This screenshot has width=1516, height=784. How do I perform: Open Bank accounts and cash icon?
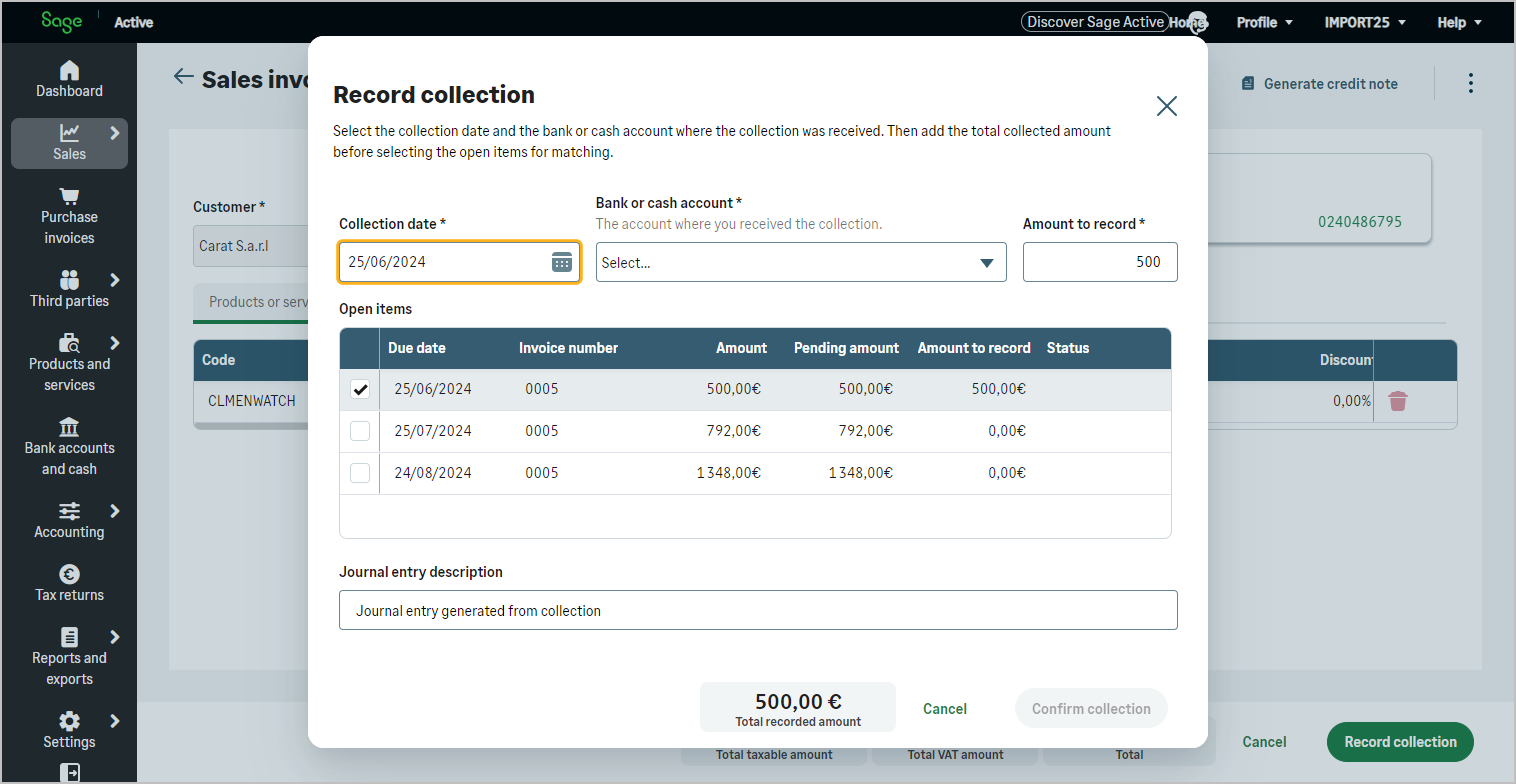click(x=69, y=427)
